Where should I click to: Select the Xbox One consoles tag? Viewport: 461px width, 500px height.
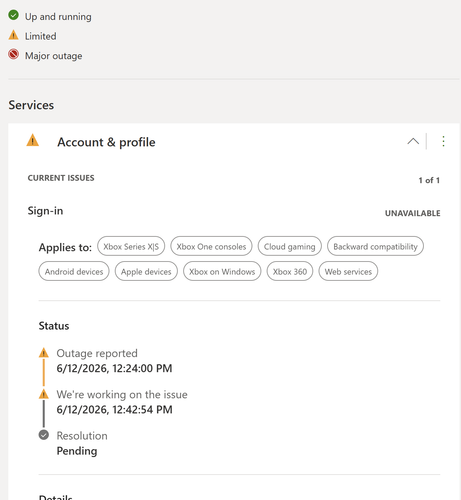tap(211, 246)
